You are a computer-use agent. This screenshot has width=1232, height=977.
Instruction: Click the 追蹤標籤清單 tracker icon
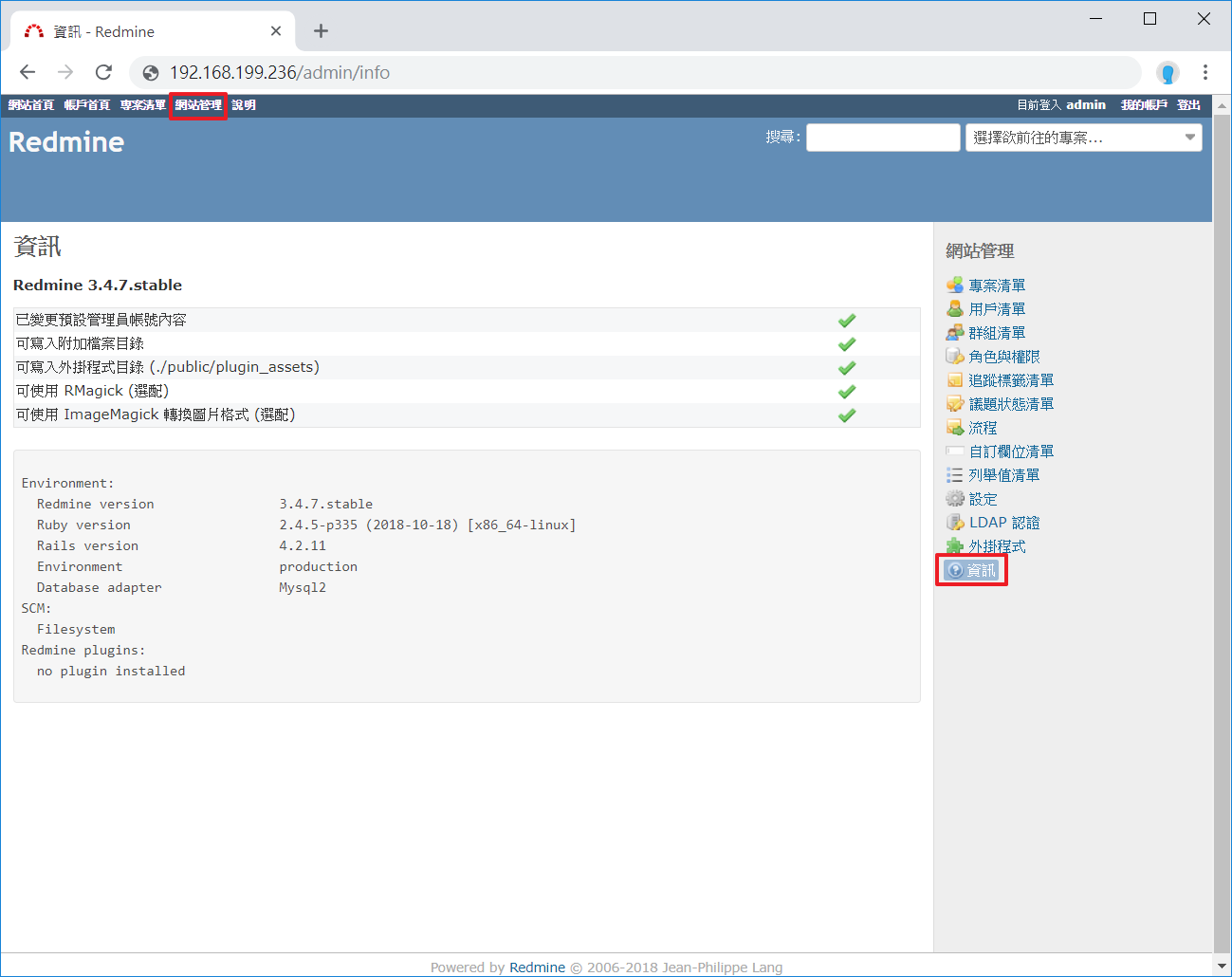[x=955, y=379]
